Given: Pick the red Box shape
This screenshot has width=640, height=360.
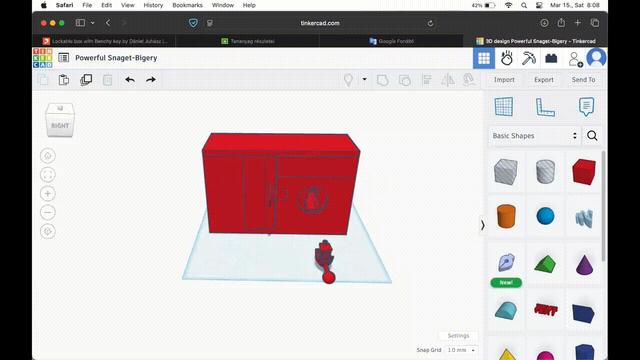Looking at the screenshot, I should tap(584, 172).
